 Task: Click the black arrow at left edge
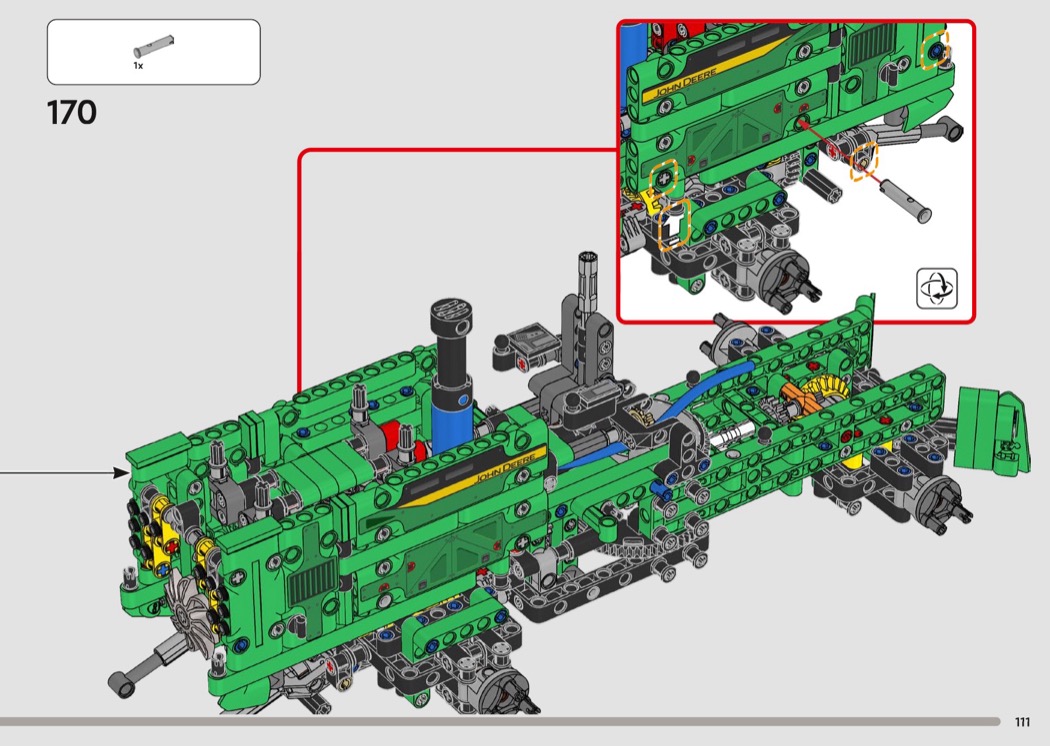tap(62, 472)
